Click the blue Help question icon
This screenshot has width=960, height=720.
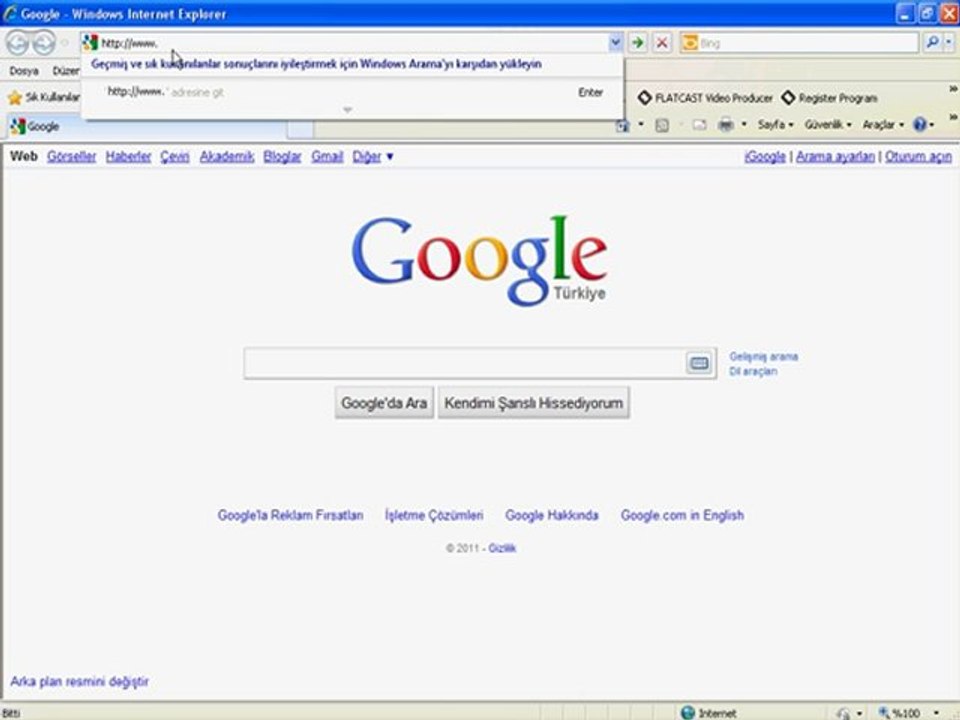click(919, 125)
